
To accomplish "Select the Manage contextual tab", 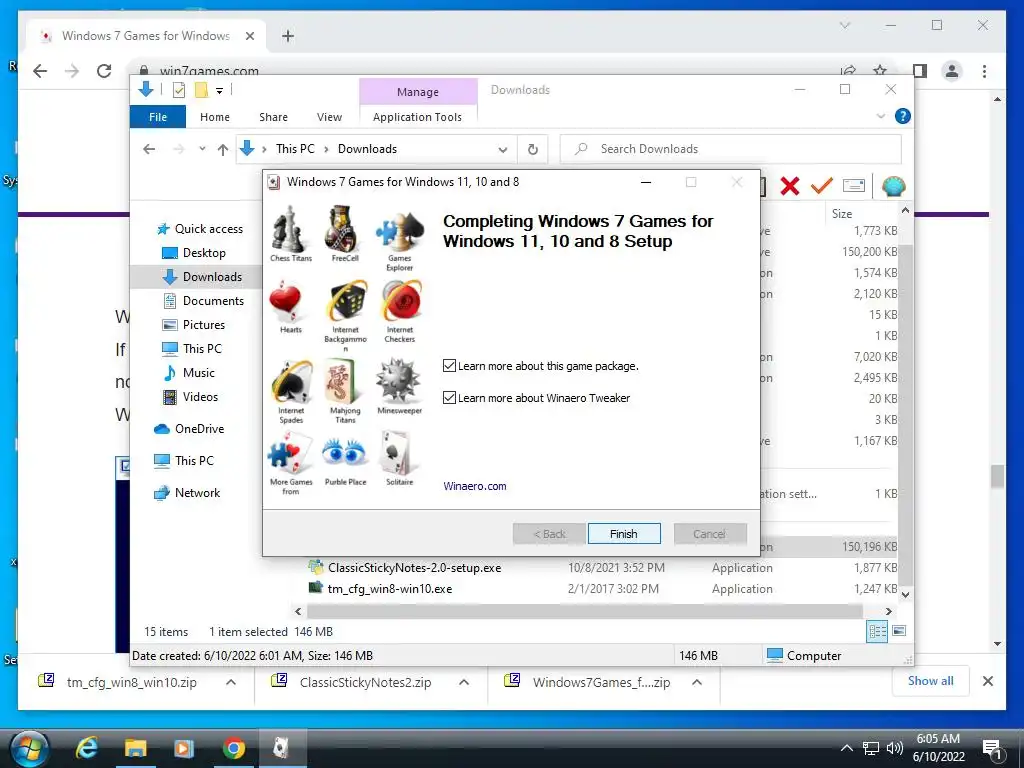I will [x=418, y=92].
